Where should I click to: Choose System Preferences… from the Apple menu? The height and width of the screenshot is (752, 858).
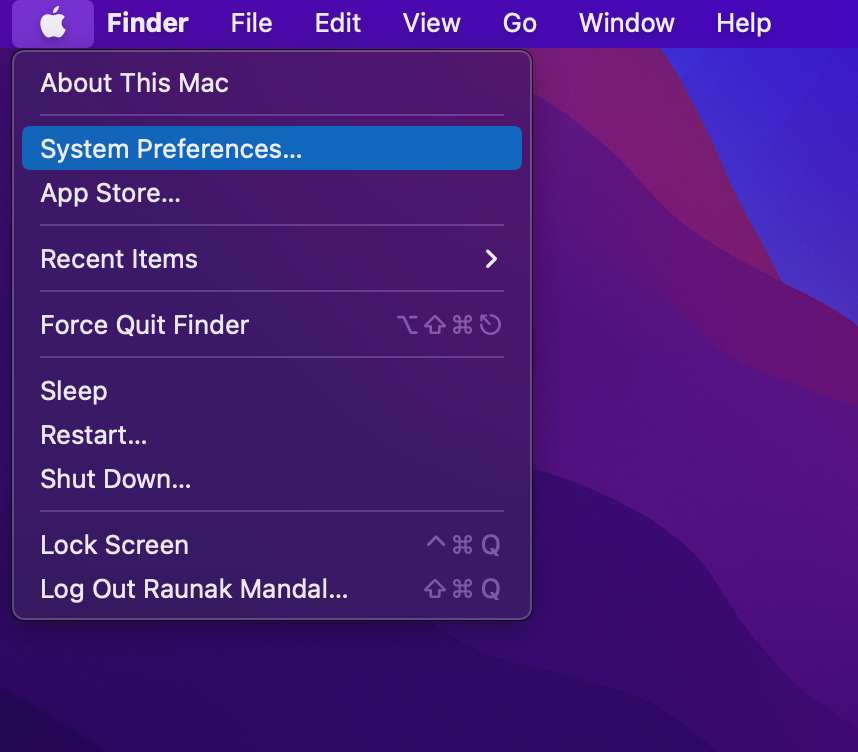click(272, 148)
